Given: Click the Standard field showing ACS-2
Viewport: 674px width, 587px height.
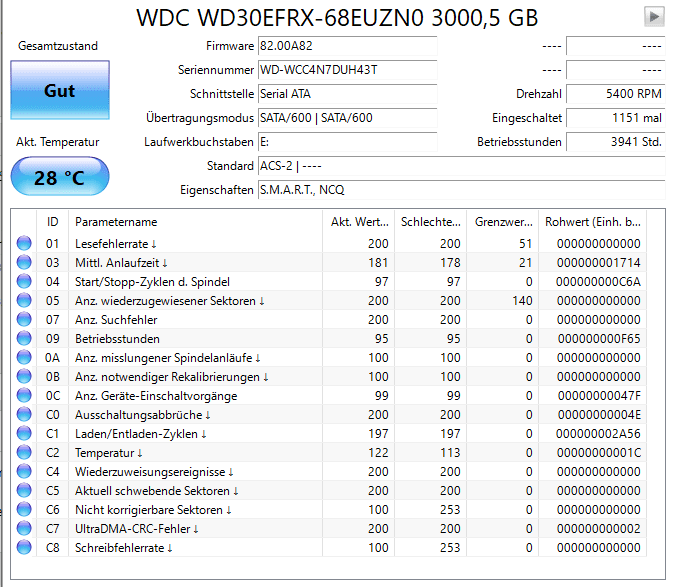Looking at the screenshot, I should click(461, 166).
